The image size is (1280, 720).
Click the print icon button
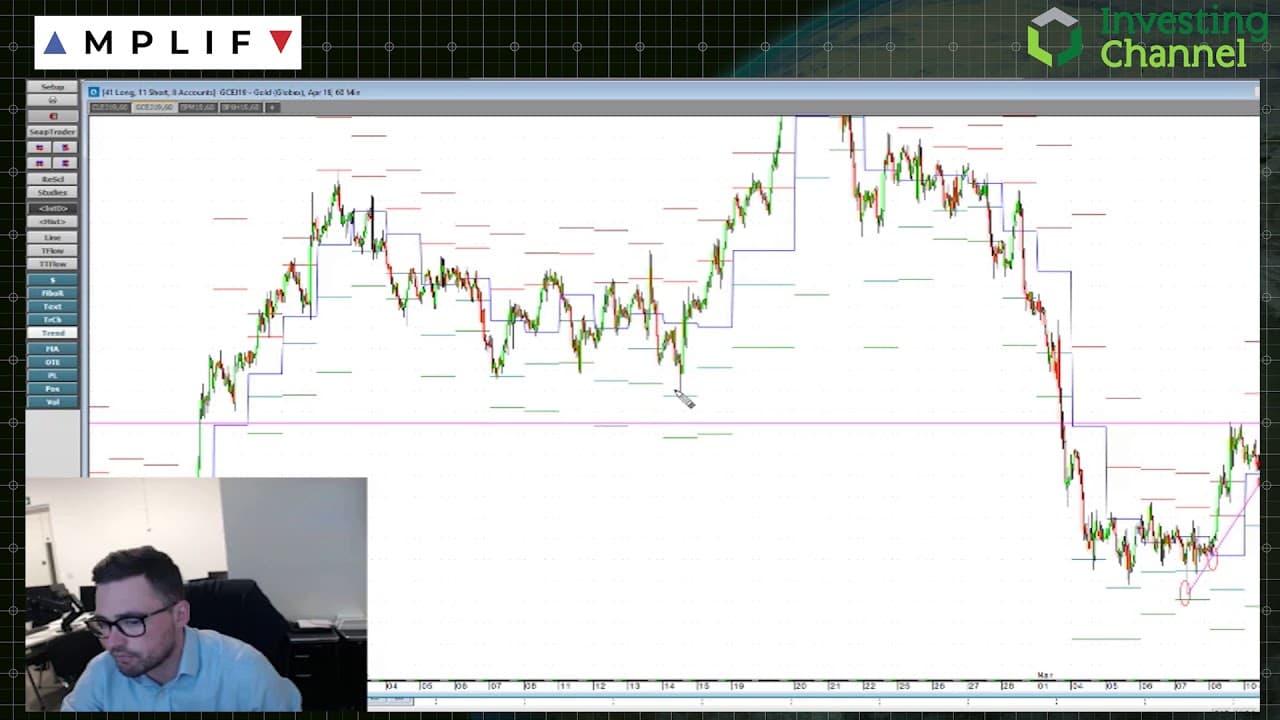pos(52,100)
